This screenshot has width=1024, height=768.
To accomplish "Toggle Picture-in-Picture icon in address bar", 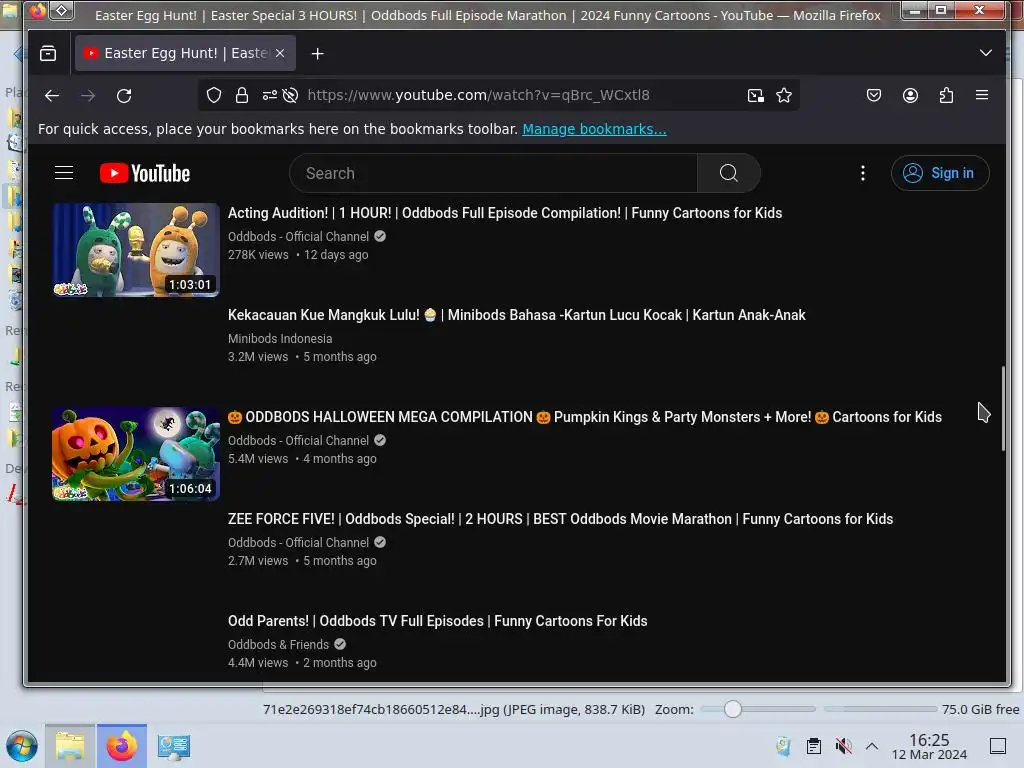I will [756, 95].
